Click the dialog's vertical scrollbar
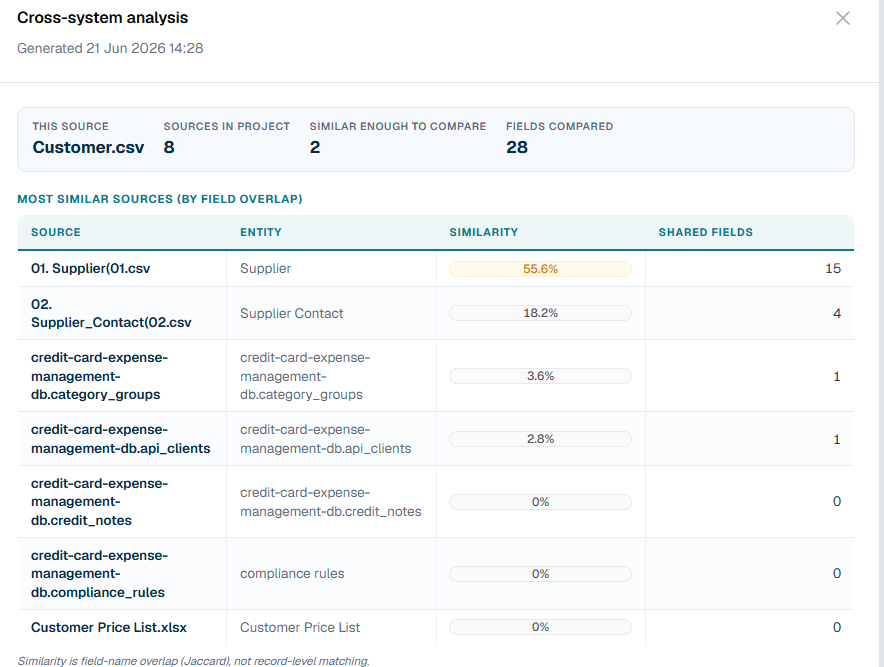This screenshot has height=667, width=884. [x=881, y=333]
